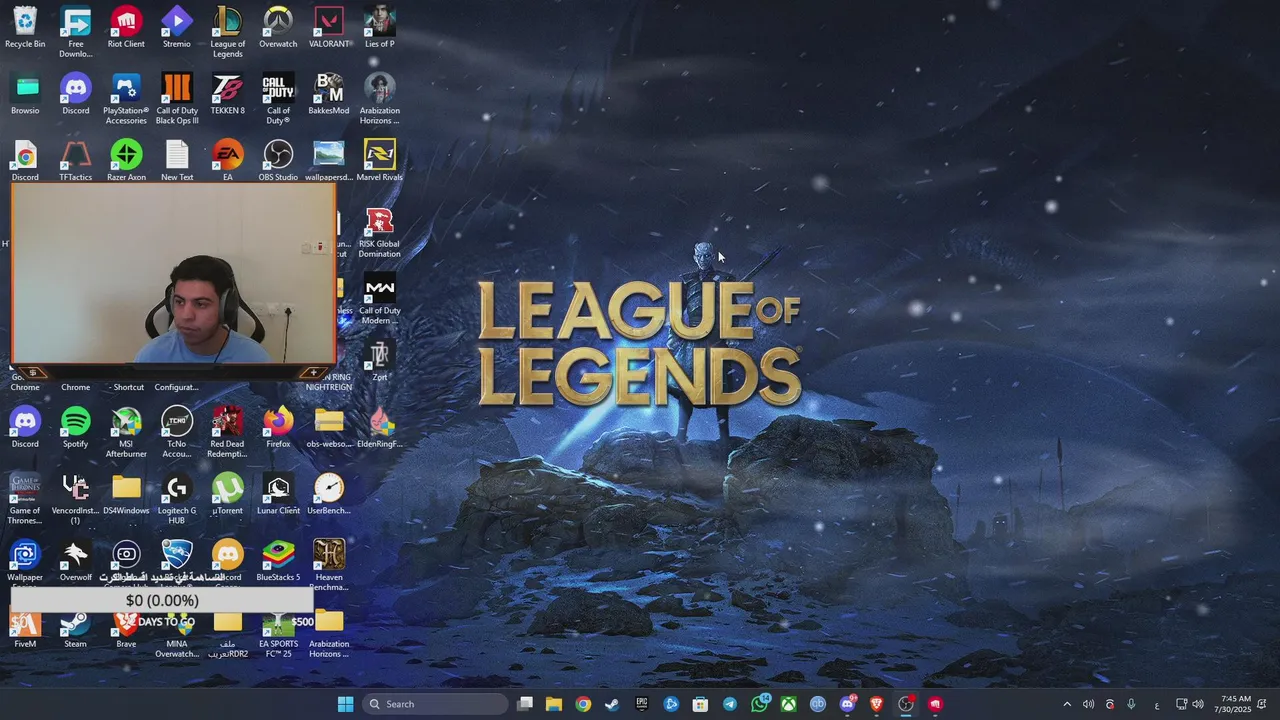The image size is (1280, 720).
Task: Open PlayStation Accessories shortcut
Action: pos(126,99)
